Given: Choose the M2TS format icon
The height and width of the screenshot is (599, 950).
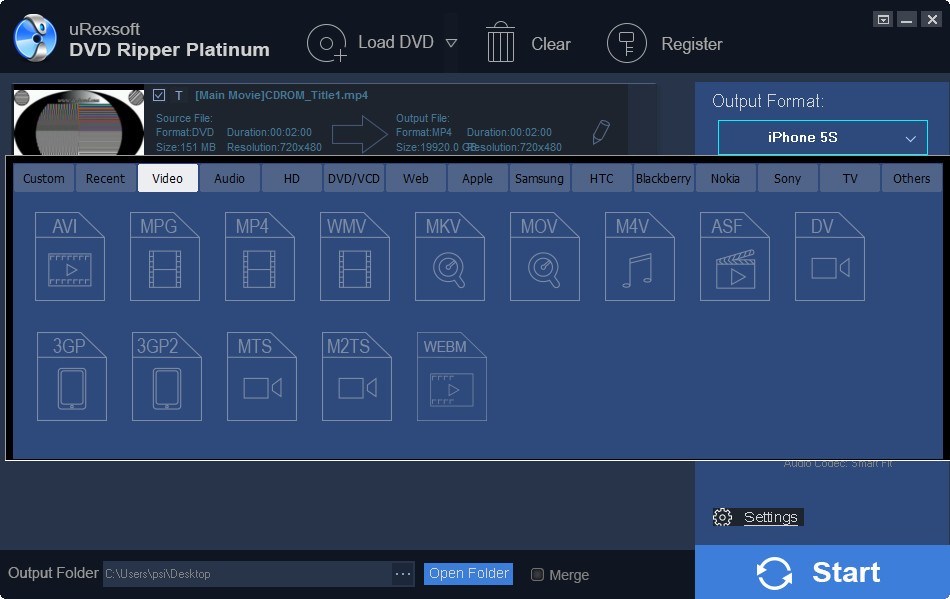Looking at the screenshot, I should click(x=357, y=376).
